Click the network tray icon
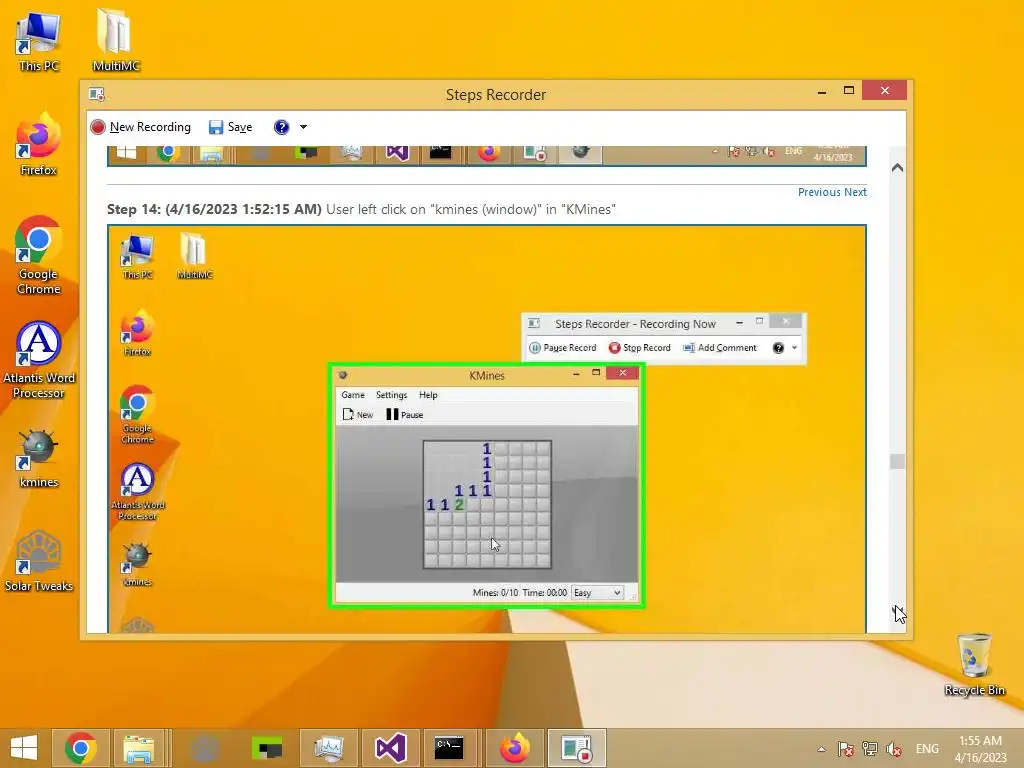Viewport: 1024px width, 768px height. tap(870, 749)
